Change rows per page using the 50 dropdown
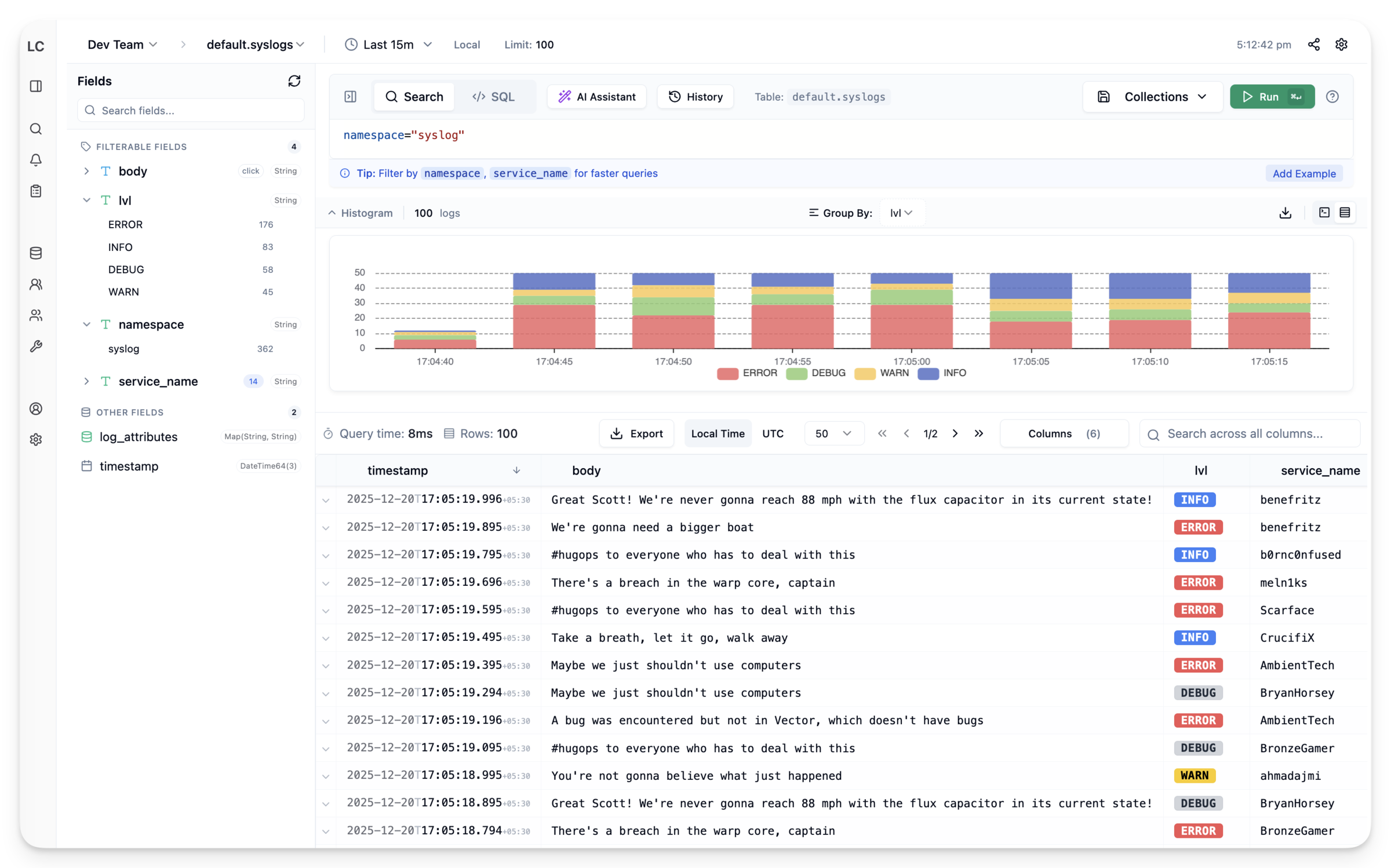Viewport: 1391px width, 868px height. click(833, 433)
